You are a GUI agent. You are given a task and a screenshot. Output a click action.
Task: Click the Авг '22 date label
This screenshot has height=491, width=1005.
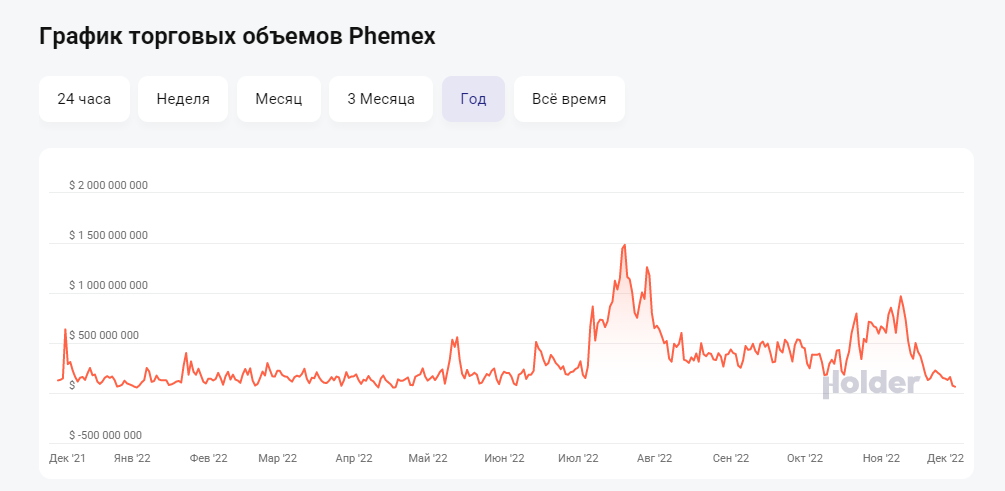point(653,458)
